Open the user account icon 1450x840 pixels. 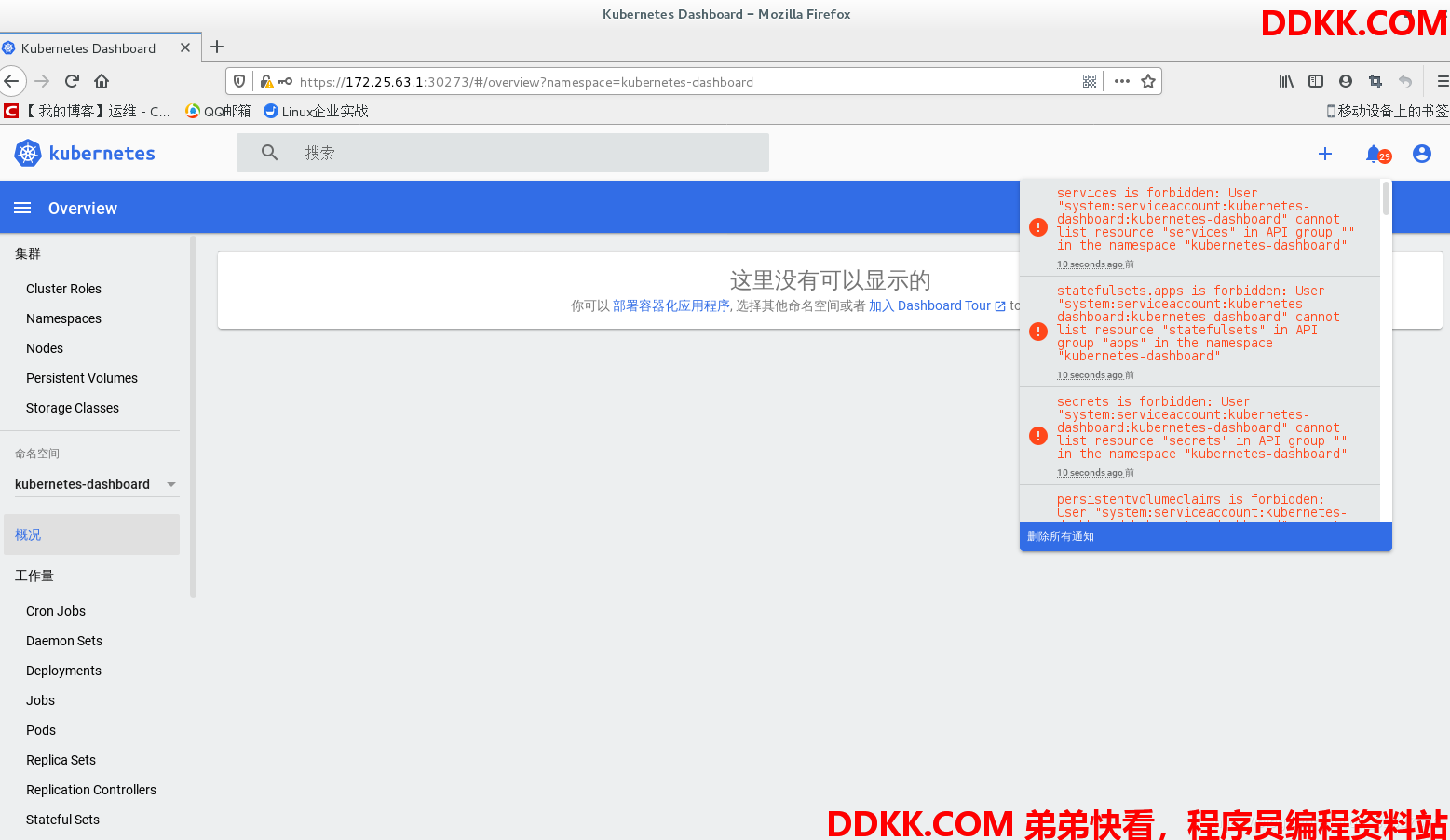(x=1421, y=154)
